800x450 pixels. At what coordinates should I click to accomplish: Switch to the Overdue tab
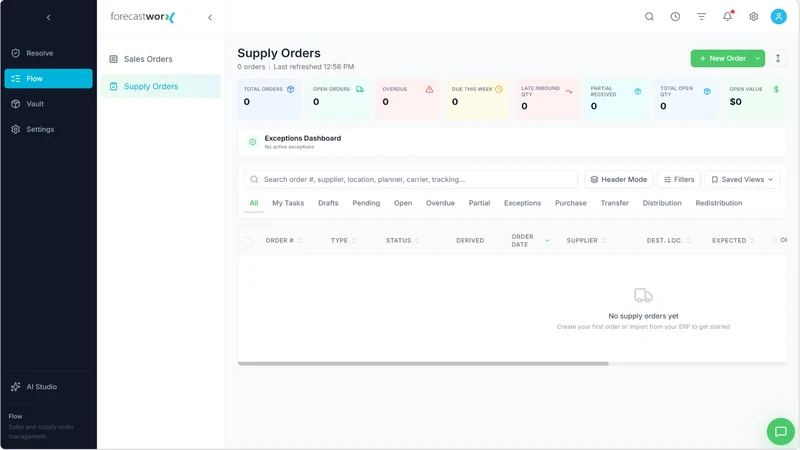click(440, 203)
